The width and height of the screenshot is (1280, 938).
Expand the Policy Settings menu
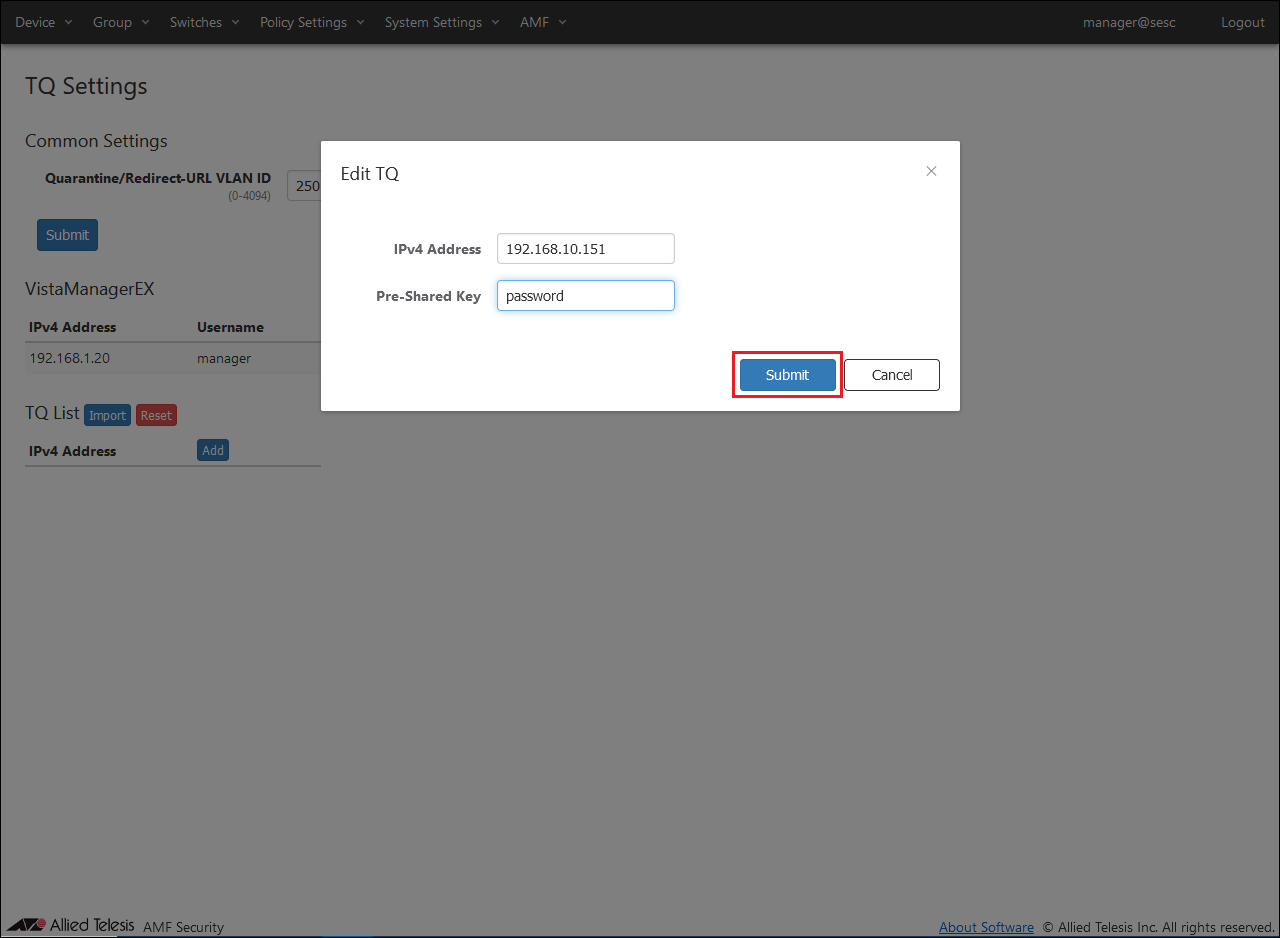tap(312, 22)
